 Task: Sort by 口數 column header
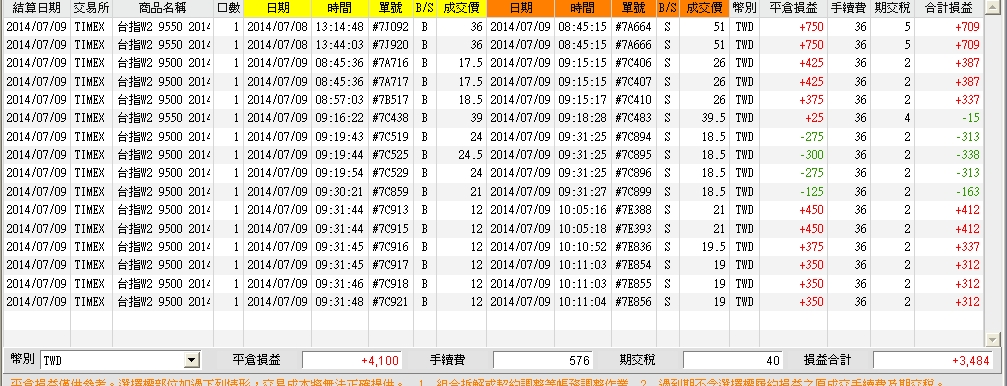point(229,8)
